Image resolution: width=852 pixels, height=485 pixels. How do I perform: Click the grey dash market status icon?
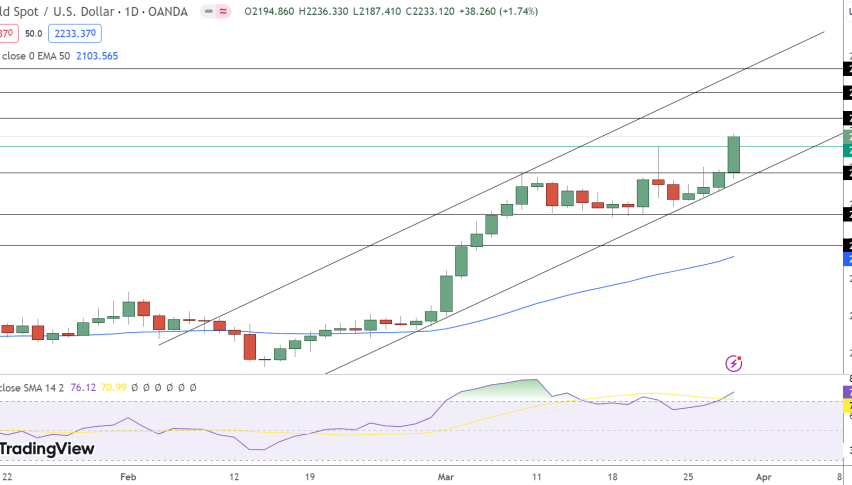(208, 12)
